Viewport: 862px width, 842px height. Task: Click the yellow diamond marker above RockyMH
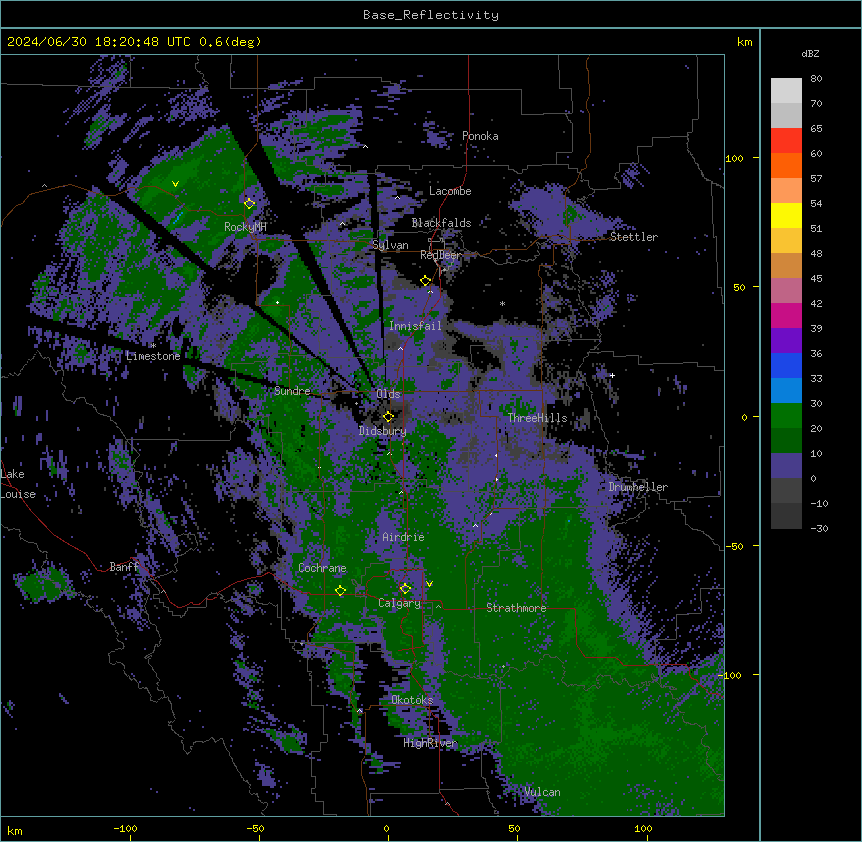pos(249,203)
